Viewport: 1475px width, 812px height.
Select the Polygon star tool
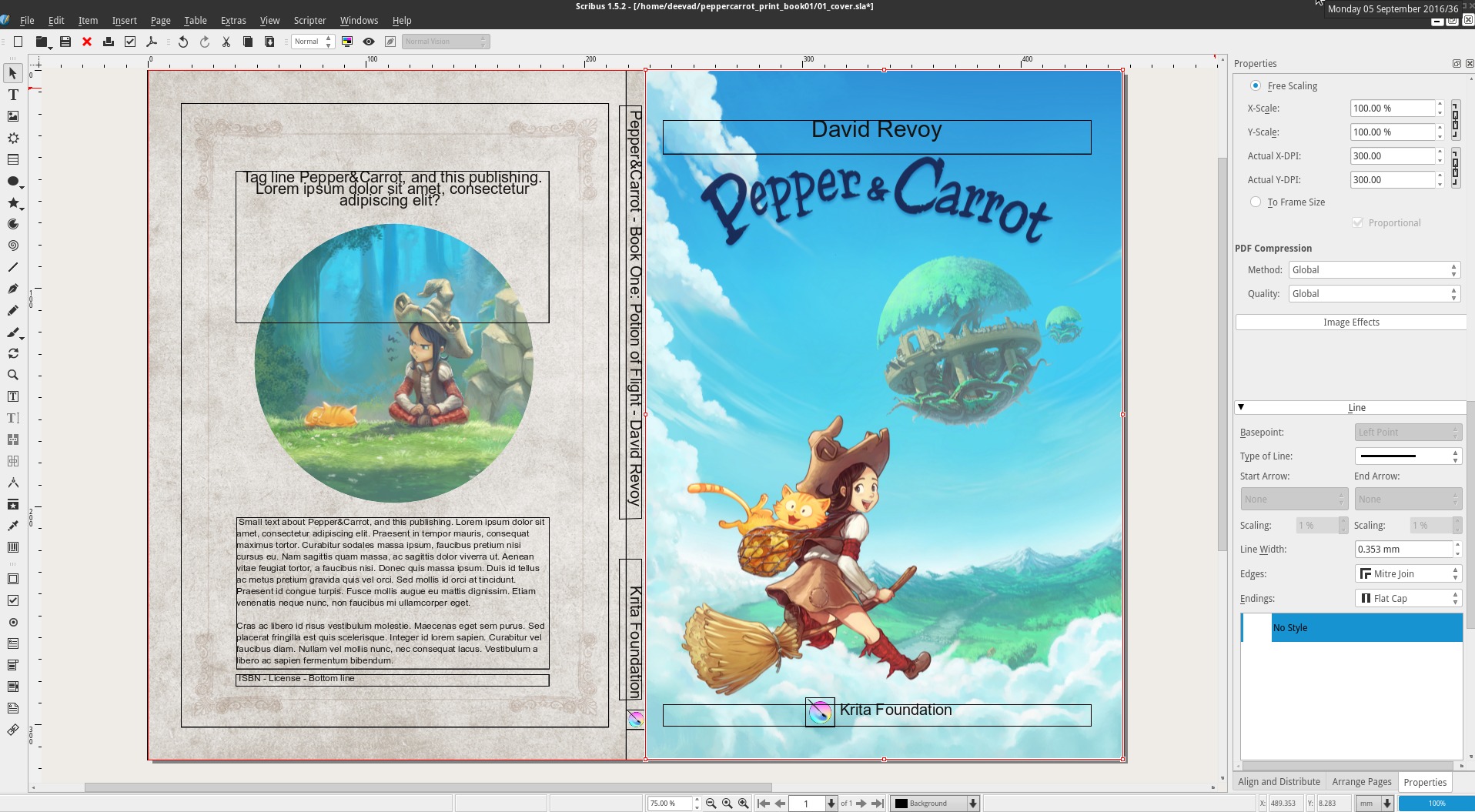pyautogui.click(x=13, y=202)
